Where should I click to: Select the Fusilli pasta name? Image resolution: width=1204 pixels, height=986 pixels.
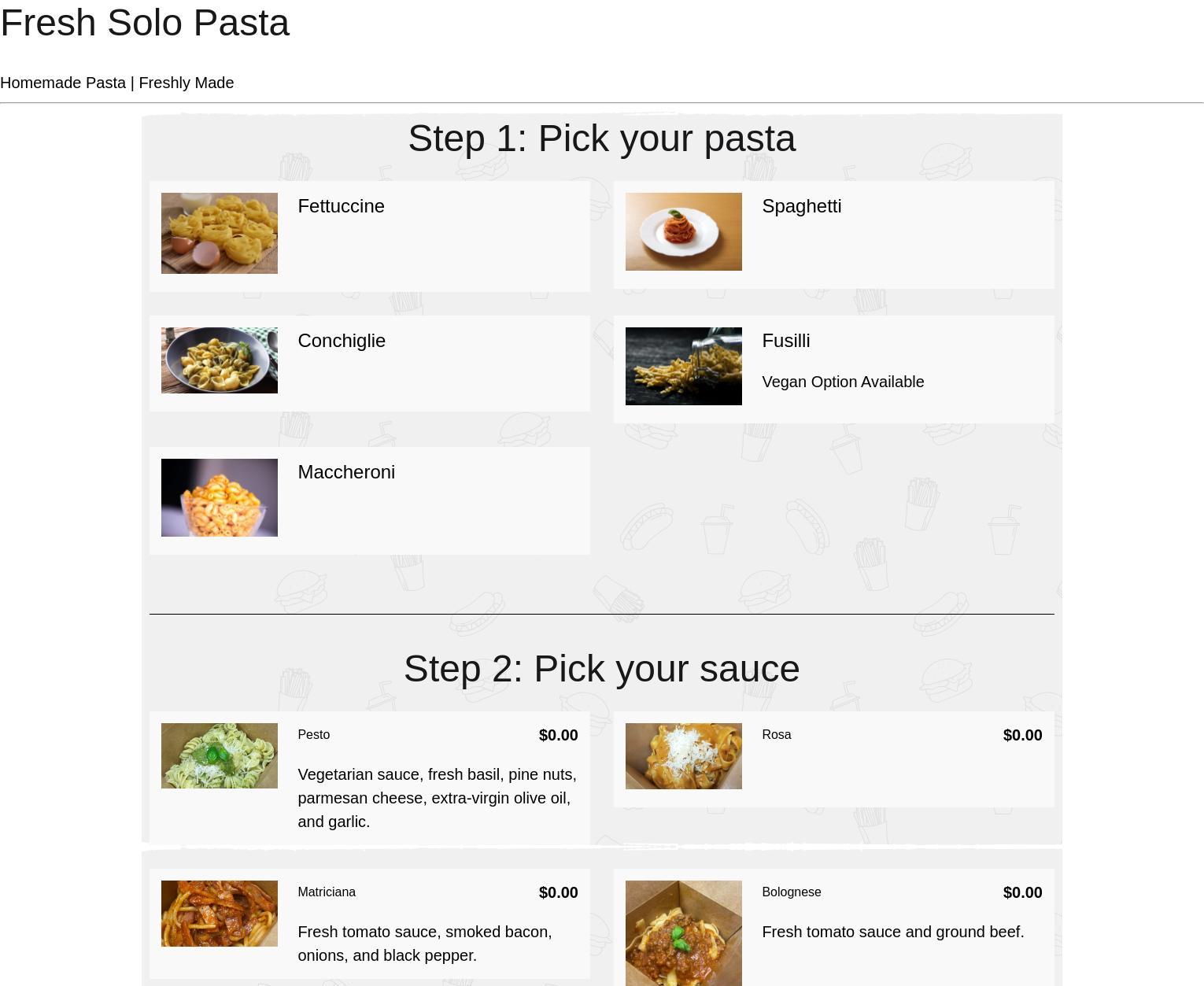(x=785, y=341)
